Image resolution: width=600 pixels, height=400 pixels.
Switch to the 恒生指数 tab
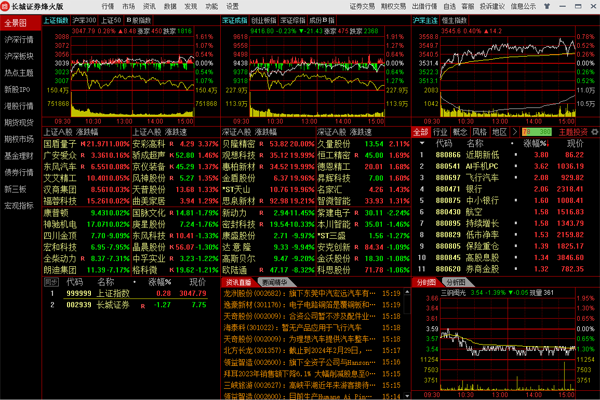click(454, 20)
